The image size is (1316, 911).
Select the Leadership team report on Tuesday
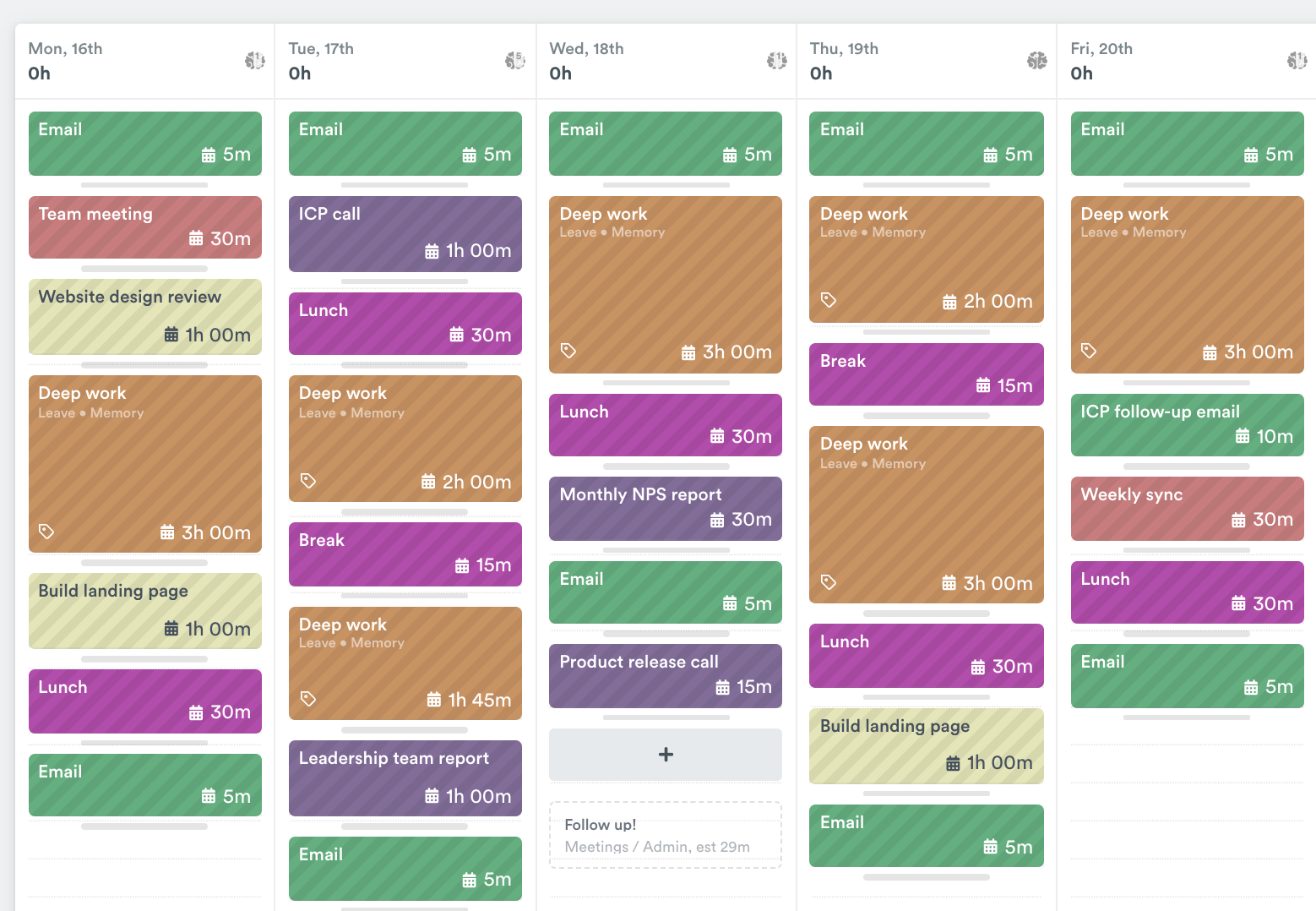click(405, 777)
